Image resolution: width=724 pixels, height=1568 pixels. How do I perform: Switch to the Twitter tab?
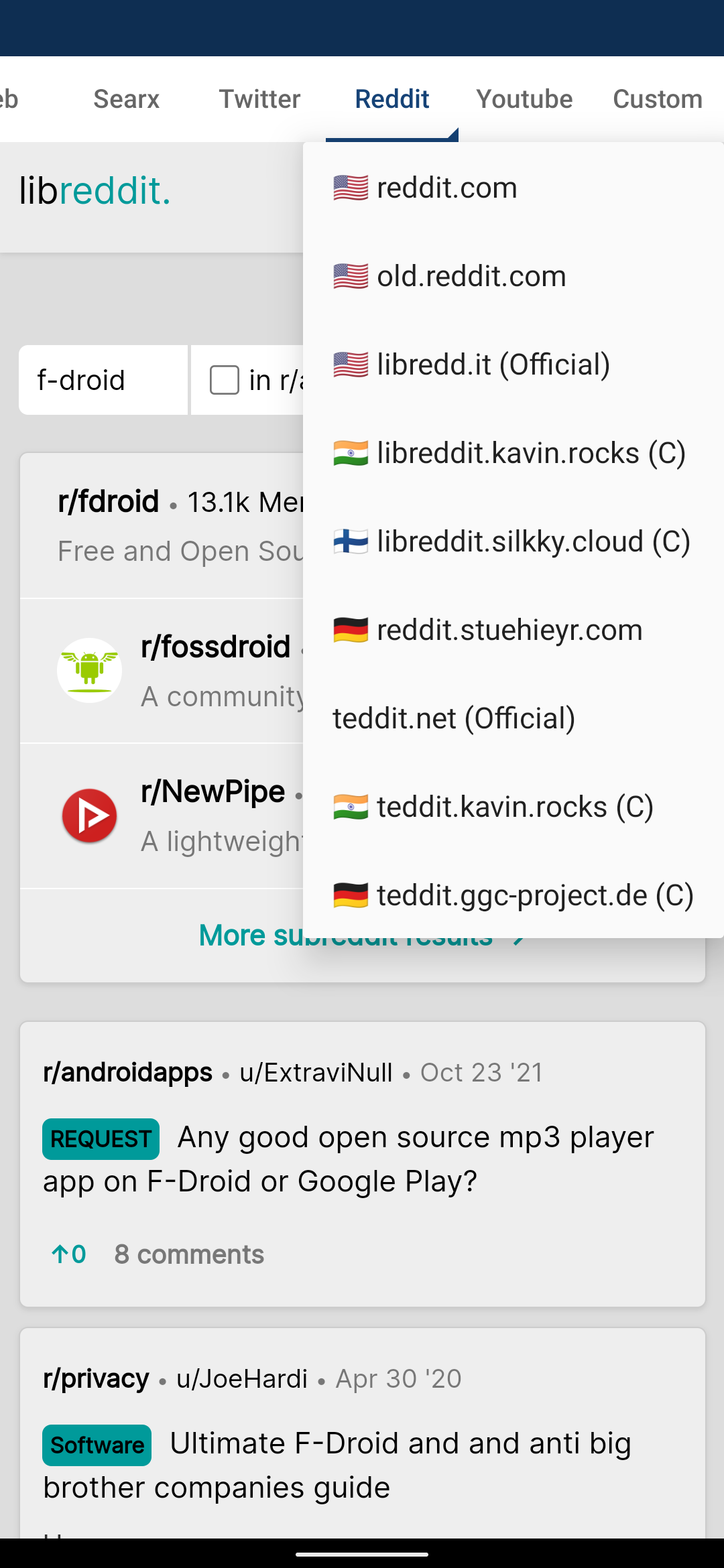pos(259,99)
